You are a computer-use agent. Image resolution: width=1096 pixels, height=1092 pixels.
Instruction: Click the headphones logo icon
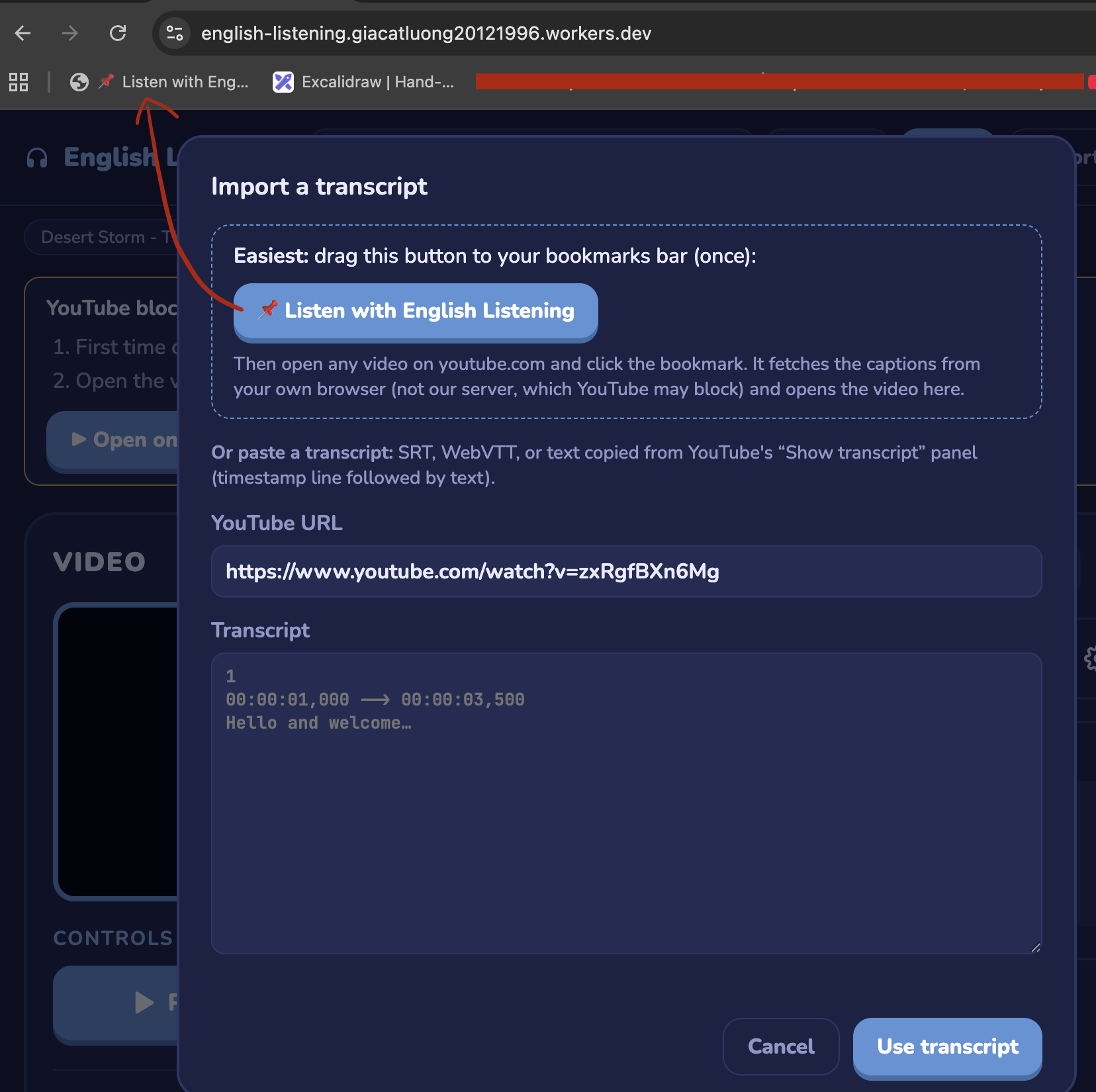coord(38,158)
